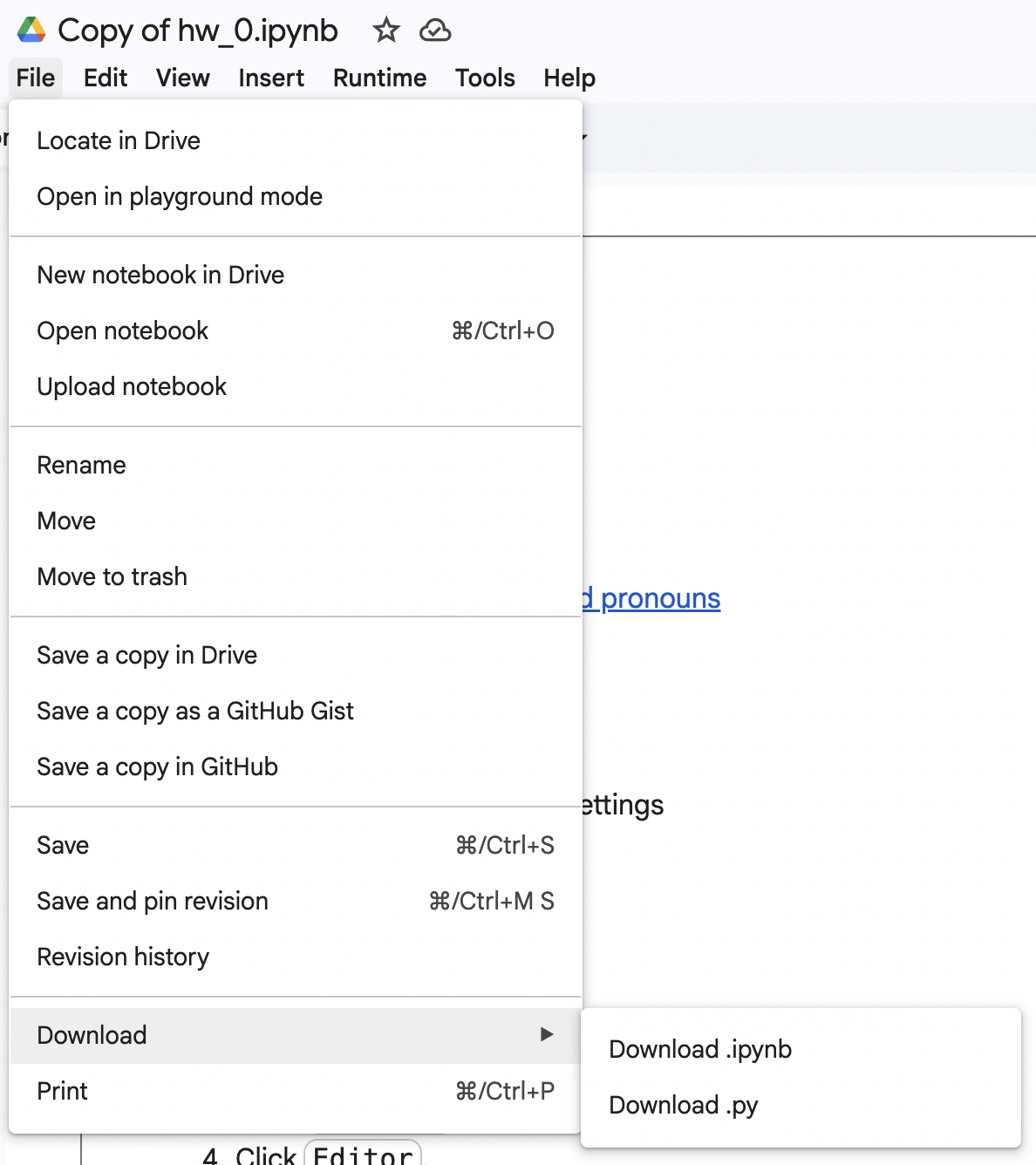The image size is (1036, 1165).
Task: Choose the Save menu entry
Action: click(x=296, y=846)
